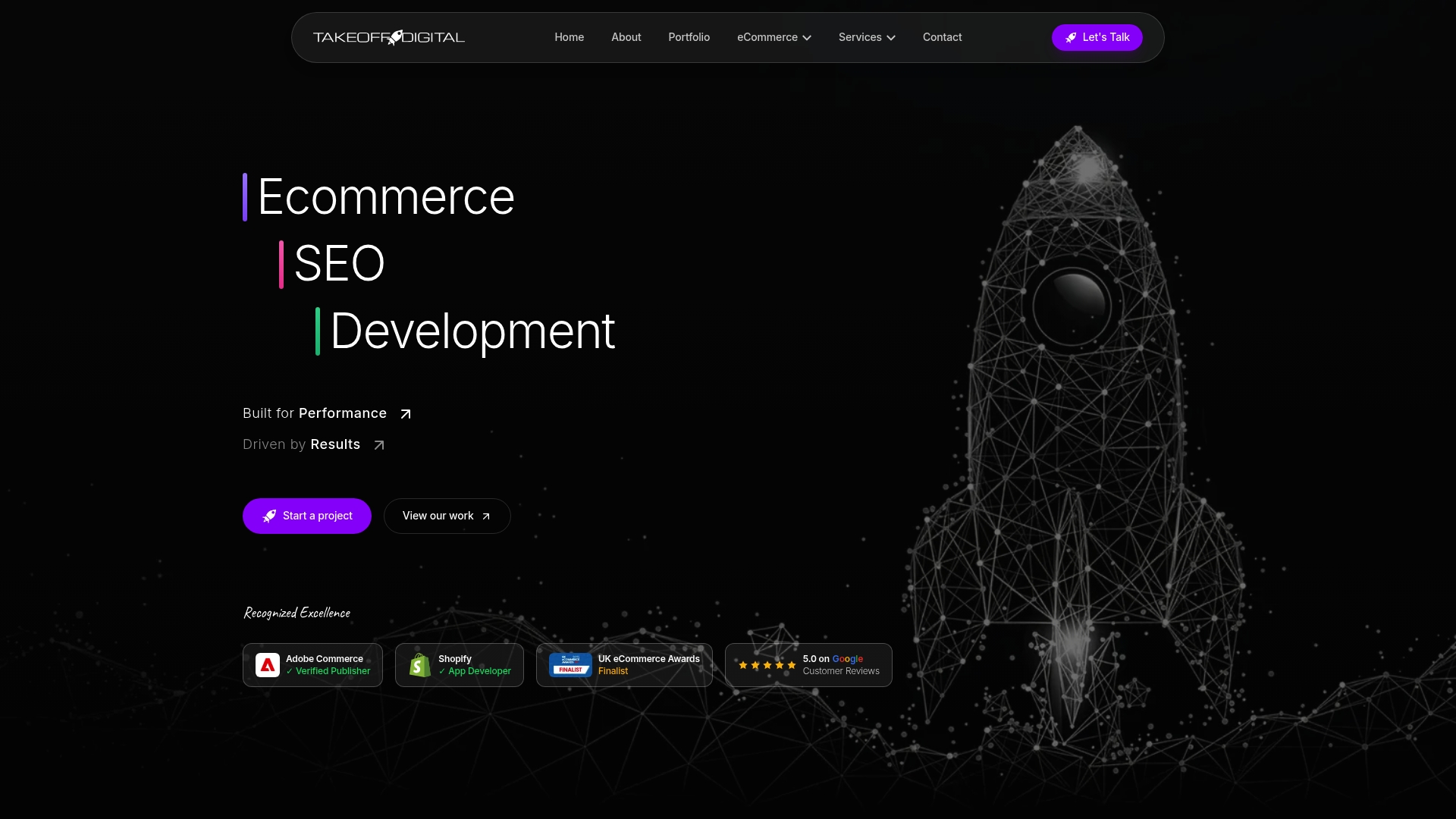The height and width of the screenshot is (819, 1456).
Task: Click the five gold stars rating
Action: pyautogui.click(x=767, y=665)
